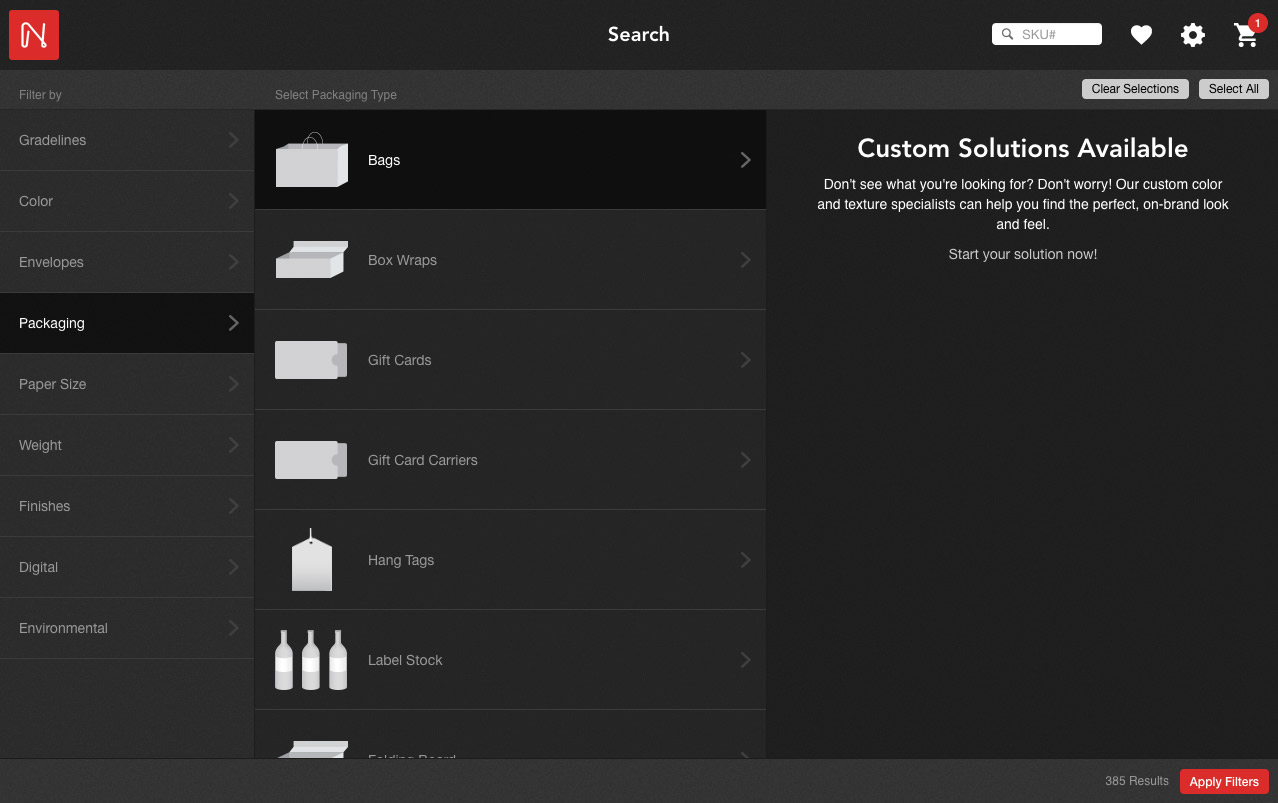Expand the Gradelines filter
The width and height of the screenshot is (1278, 803).
(x=126, y=140)
